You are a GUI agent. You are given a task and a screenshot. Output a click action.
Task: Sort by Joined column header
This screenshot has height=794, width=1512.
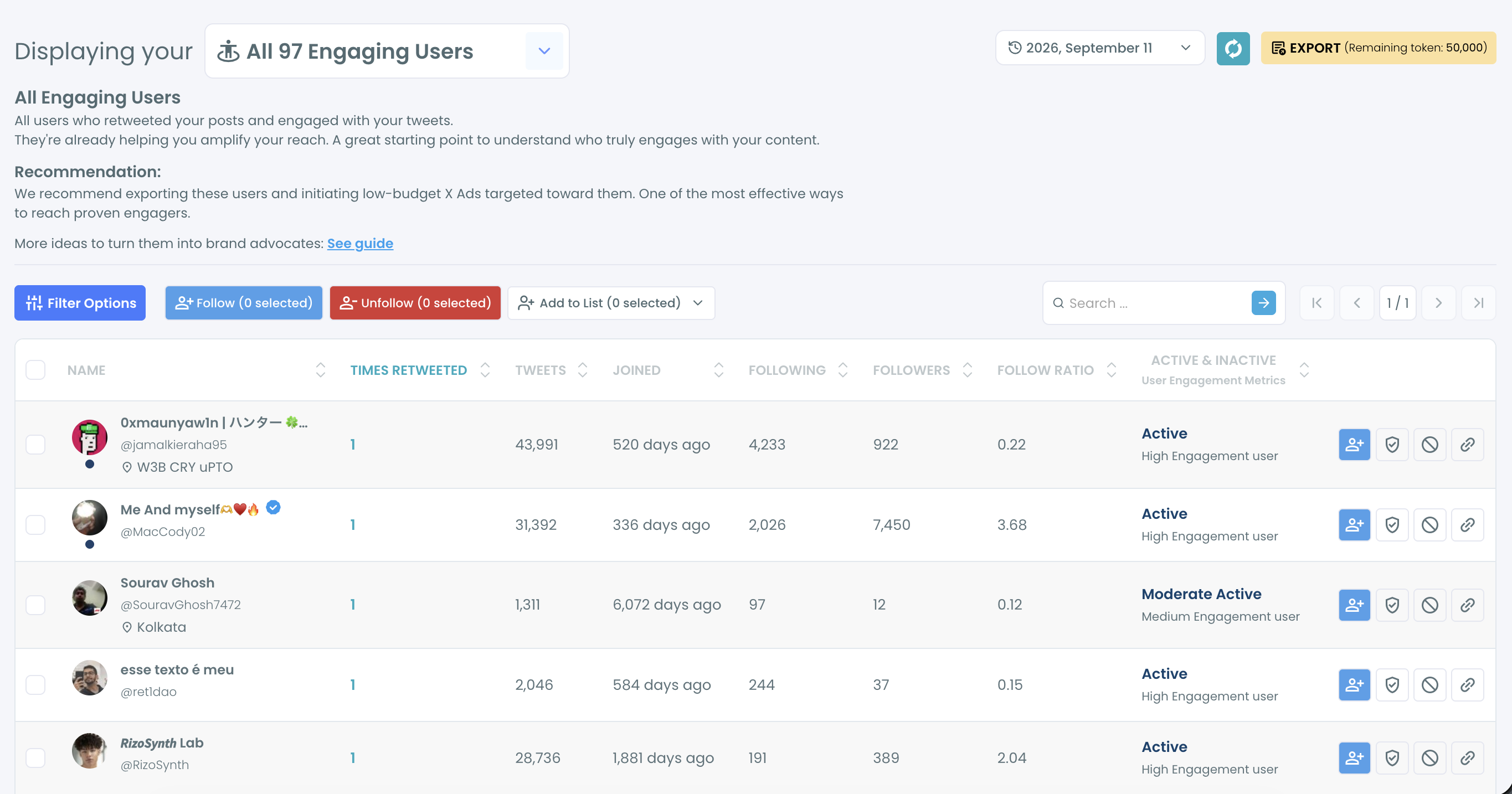point(668,370)
